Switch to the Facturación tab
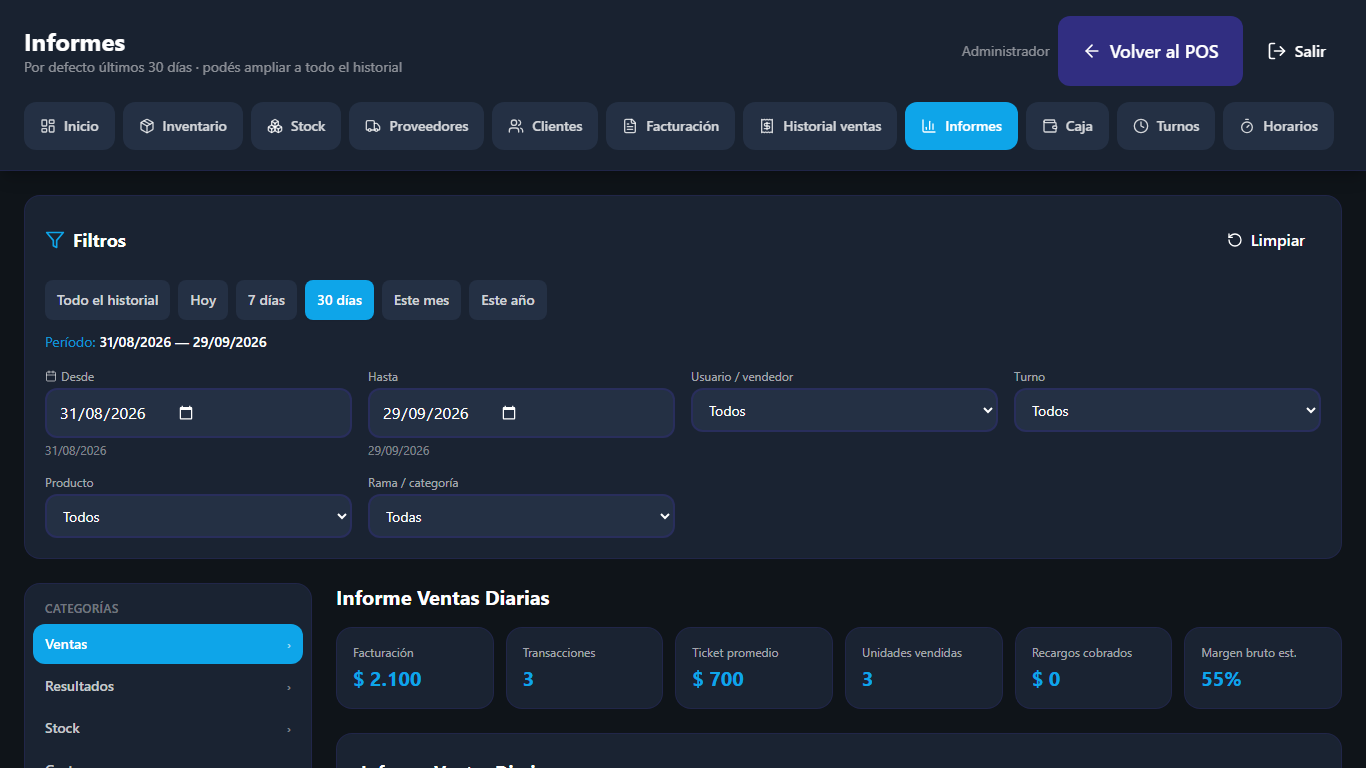This screenshot has height=768, width=1366. (x=670, y=126)
